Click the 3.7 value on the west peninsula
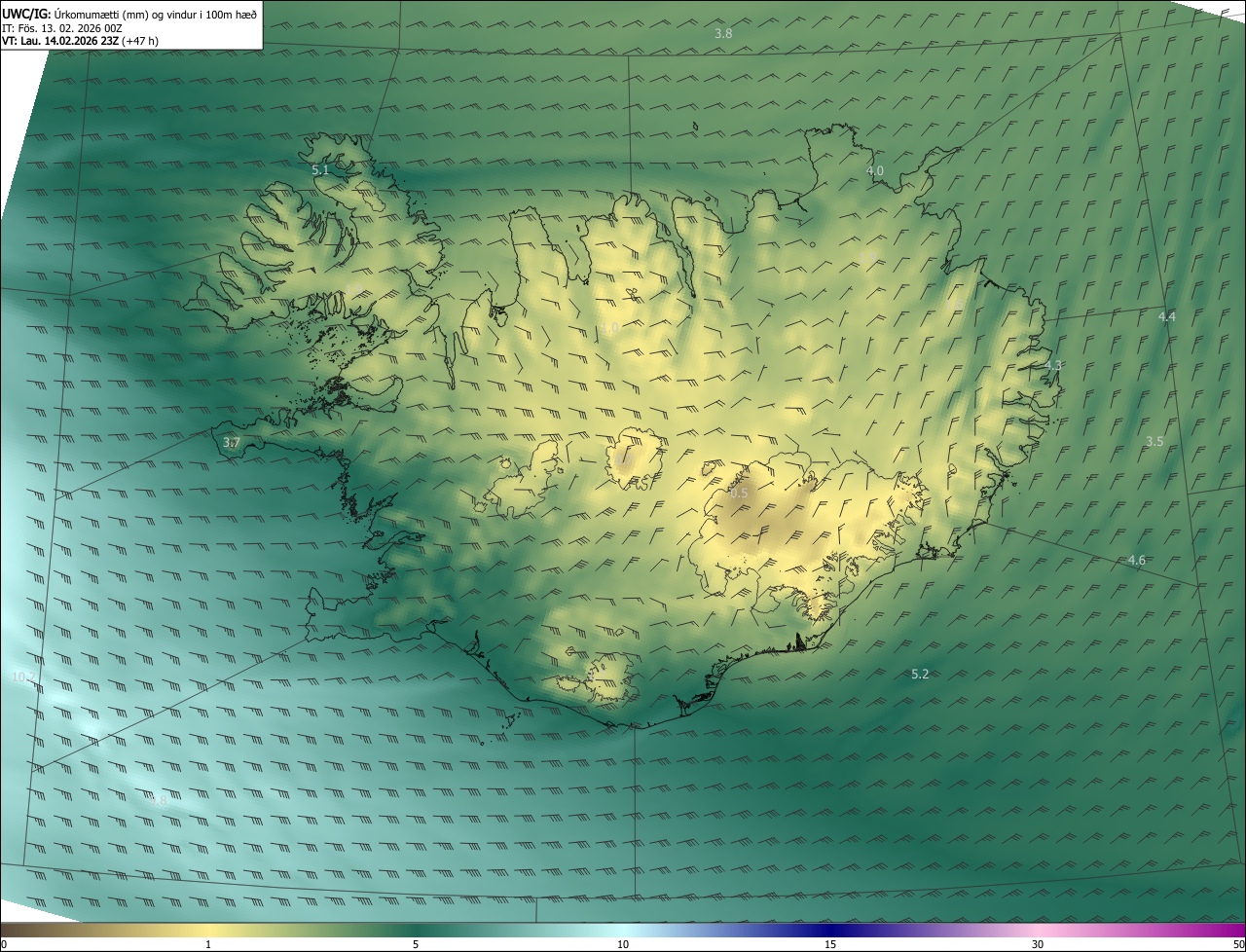 coord(232,443)
